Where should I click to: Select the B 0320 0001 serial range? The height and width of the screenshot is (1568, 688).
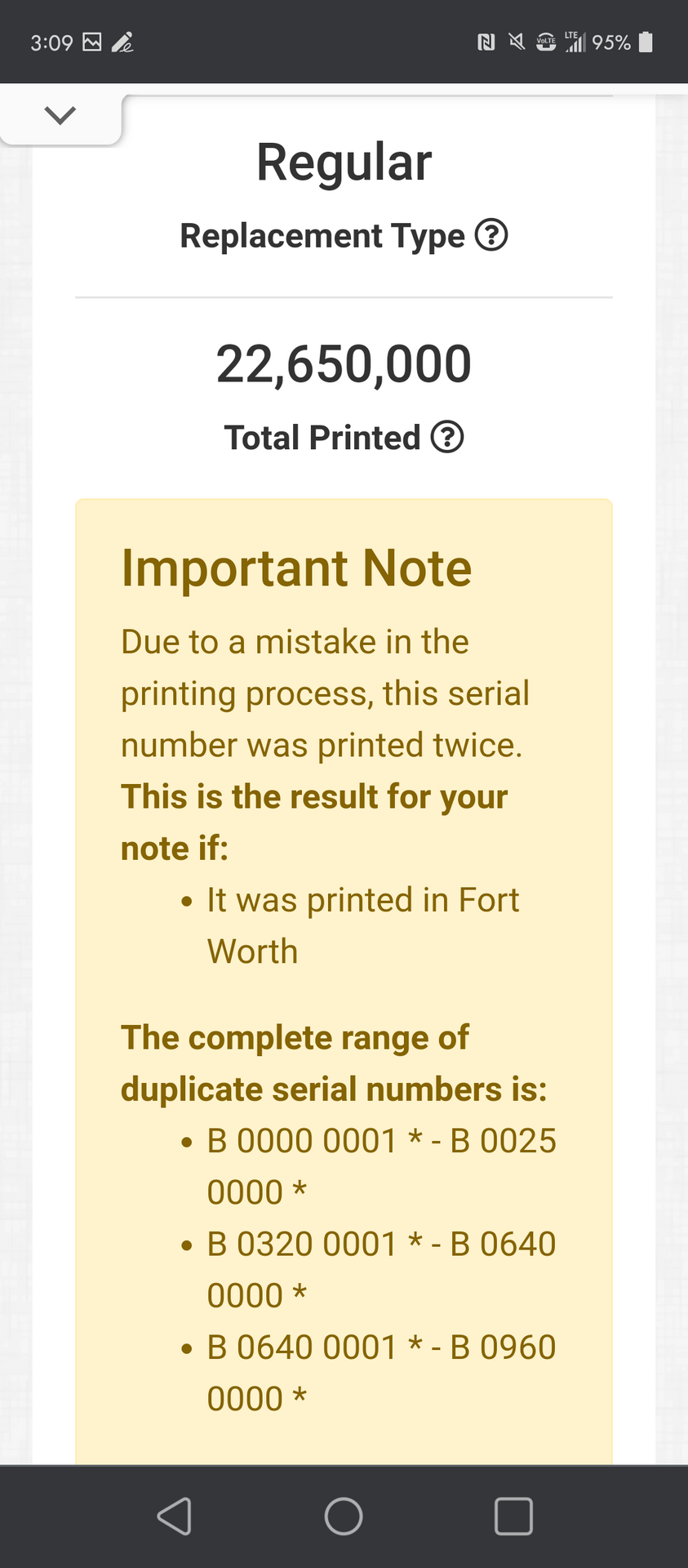click(380, 1269)
